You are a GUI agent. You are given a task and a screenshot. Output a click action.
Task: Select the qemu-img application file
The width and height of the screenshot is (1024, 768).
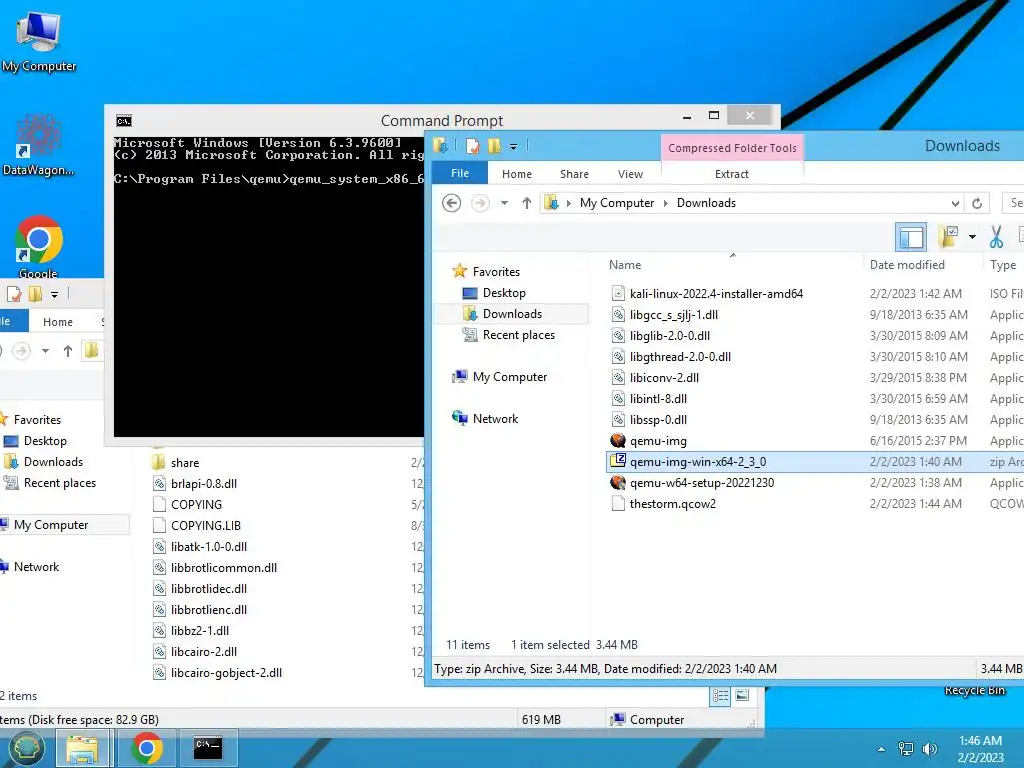[658, 441]
